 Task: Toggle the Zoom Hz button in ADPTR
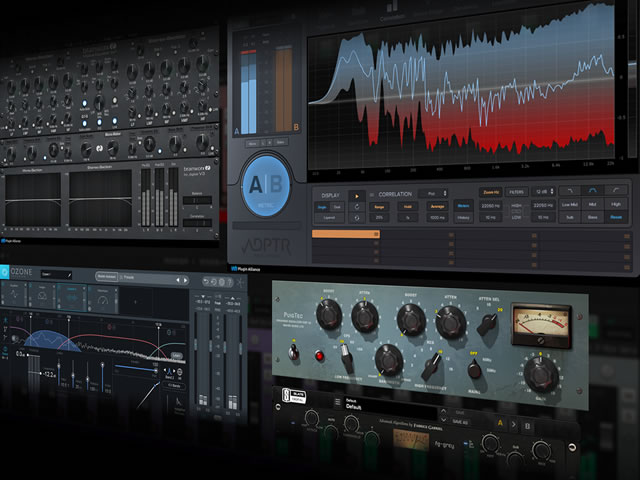coord(491,192)
